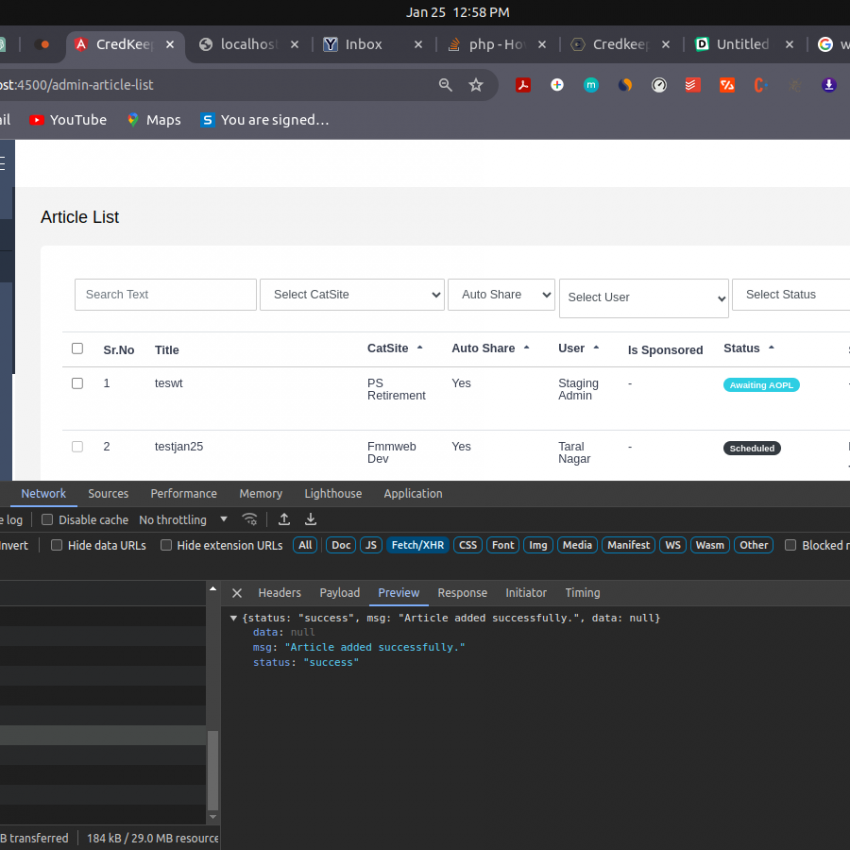Filter requests by Img type
Viewport: 850px width, 850px height.
coord(538,545)
